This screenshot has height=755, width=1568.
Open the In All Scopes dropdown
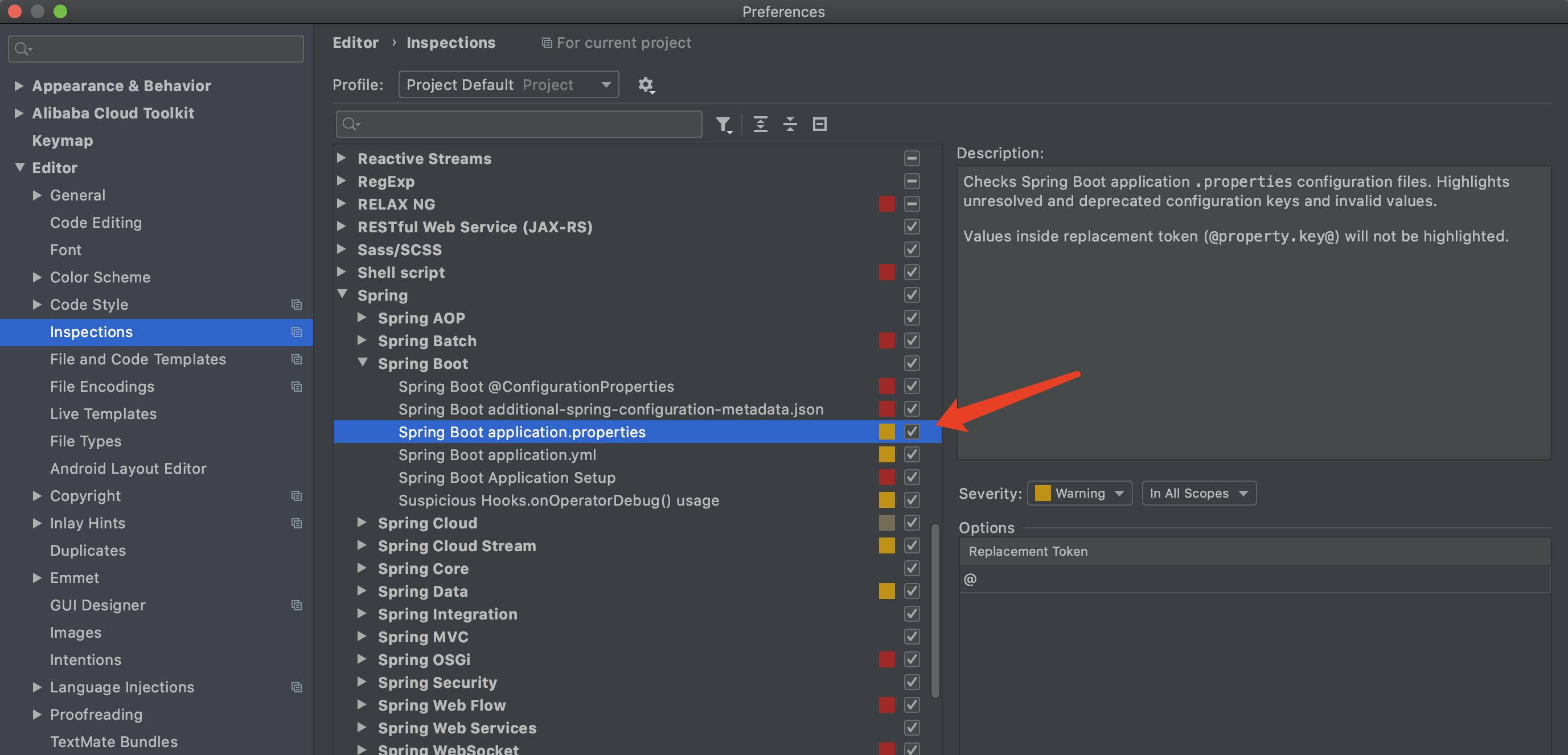[1198, 493]
